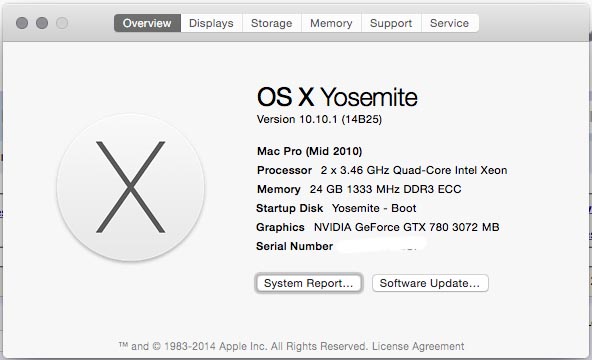Select the Mac Pro (Mid 2010) model text
This screenshot has height=360, width=592.
pos(310,151)
